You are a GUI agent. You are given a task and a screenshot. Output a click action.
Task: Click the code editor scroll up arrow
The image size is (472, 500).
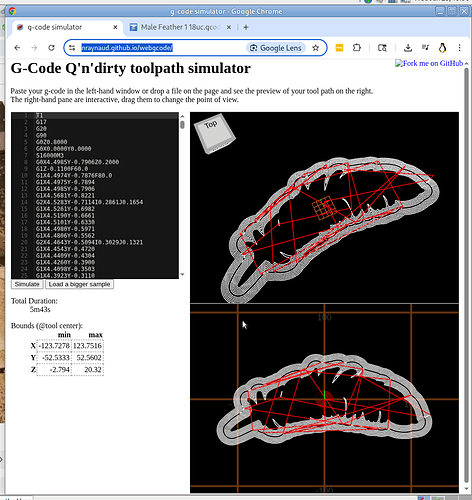[x=182, y=116]
